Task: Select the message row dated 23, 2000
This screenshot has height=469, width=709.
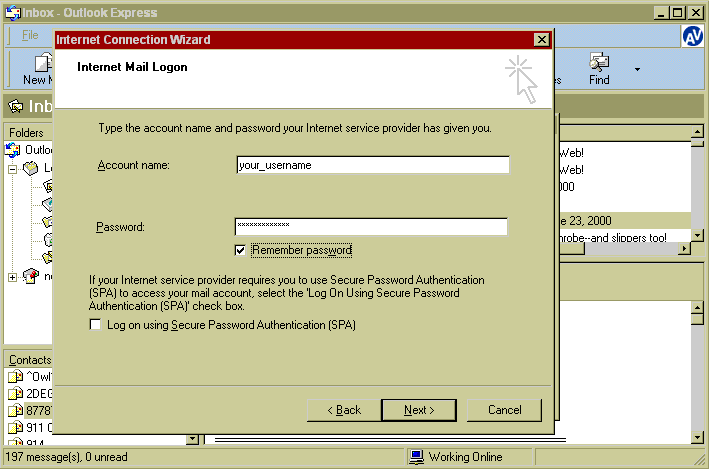Action: pos(625,221)
